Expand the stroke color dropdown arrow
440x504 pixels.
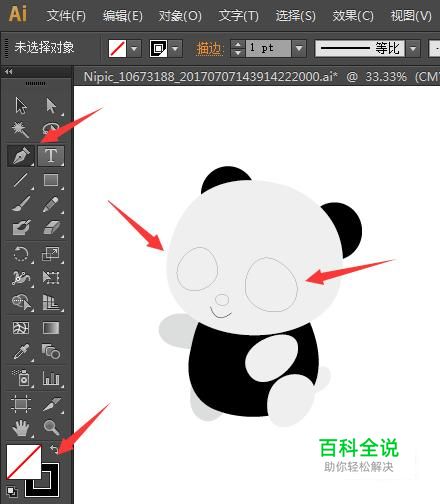[175, 49]
